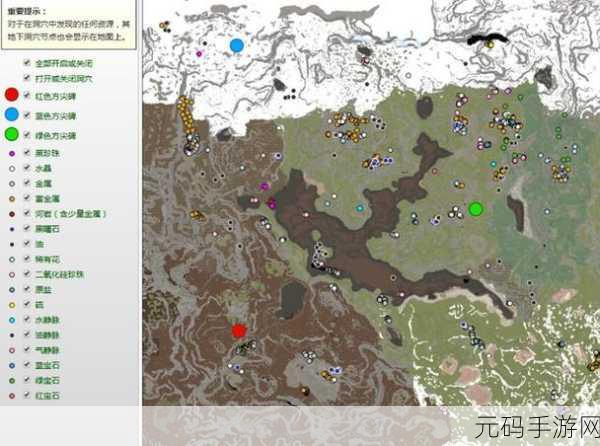600x446 pixels.
Task: Click the 打开或关闭洞穴 label text
Action: point(64,79)
